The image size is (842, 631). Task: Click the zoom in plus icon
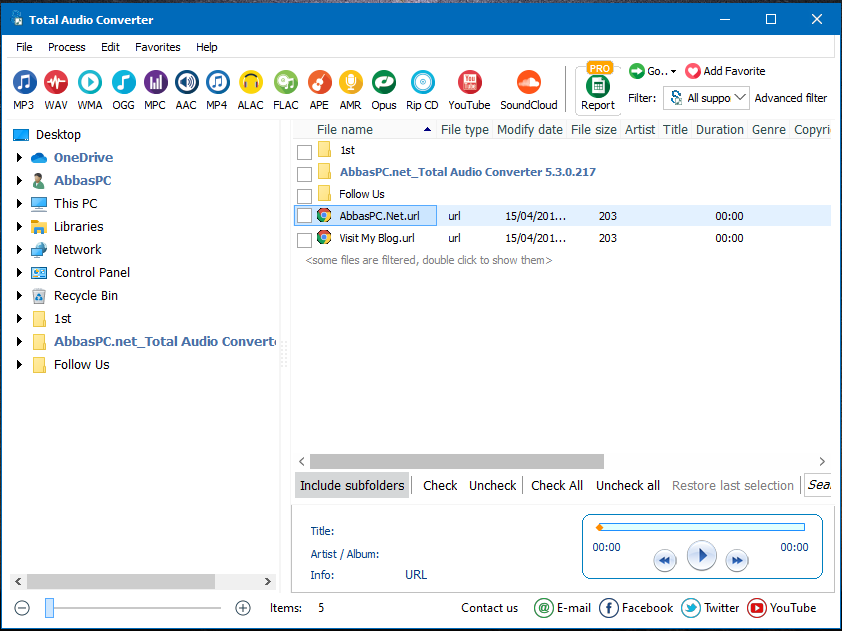pyautogui.click(x=243, y=608)
